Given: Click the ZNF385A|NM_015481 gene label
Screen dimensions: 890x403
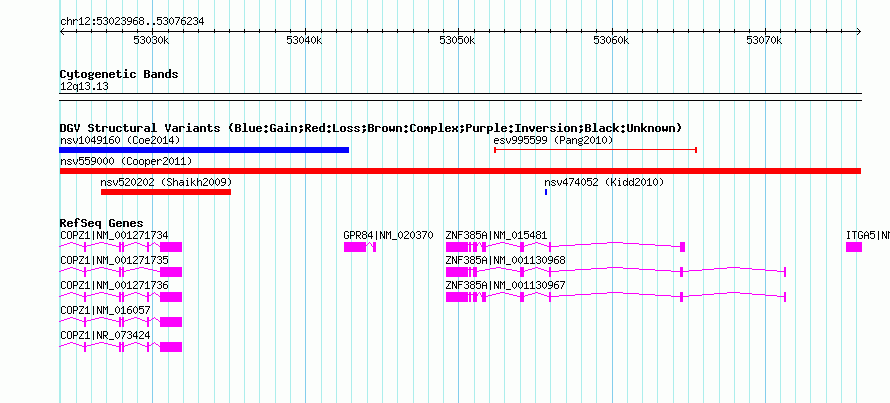Looking at the screenshot, I should tap(497, 236).
